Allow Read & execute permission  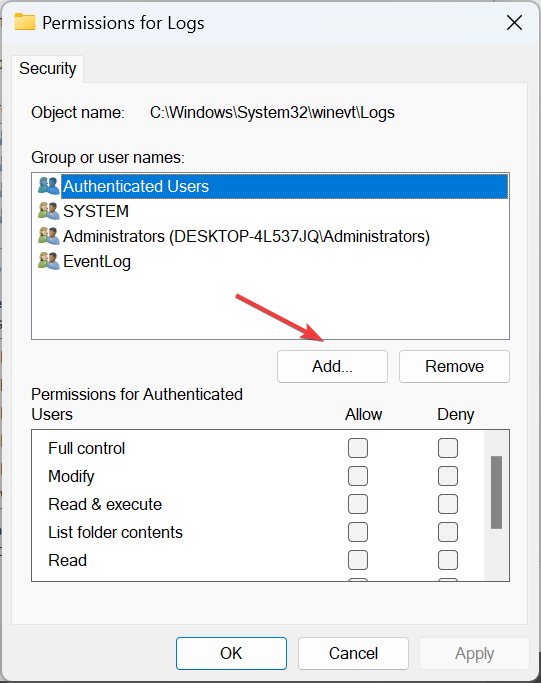[358, 504]
